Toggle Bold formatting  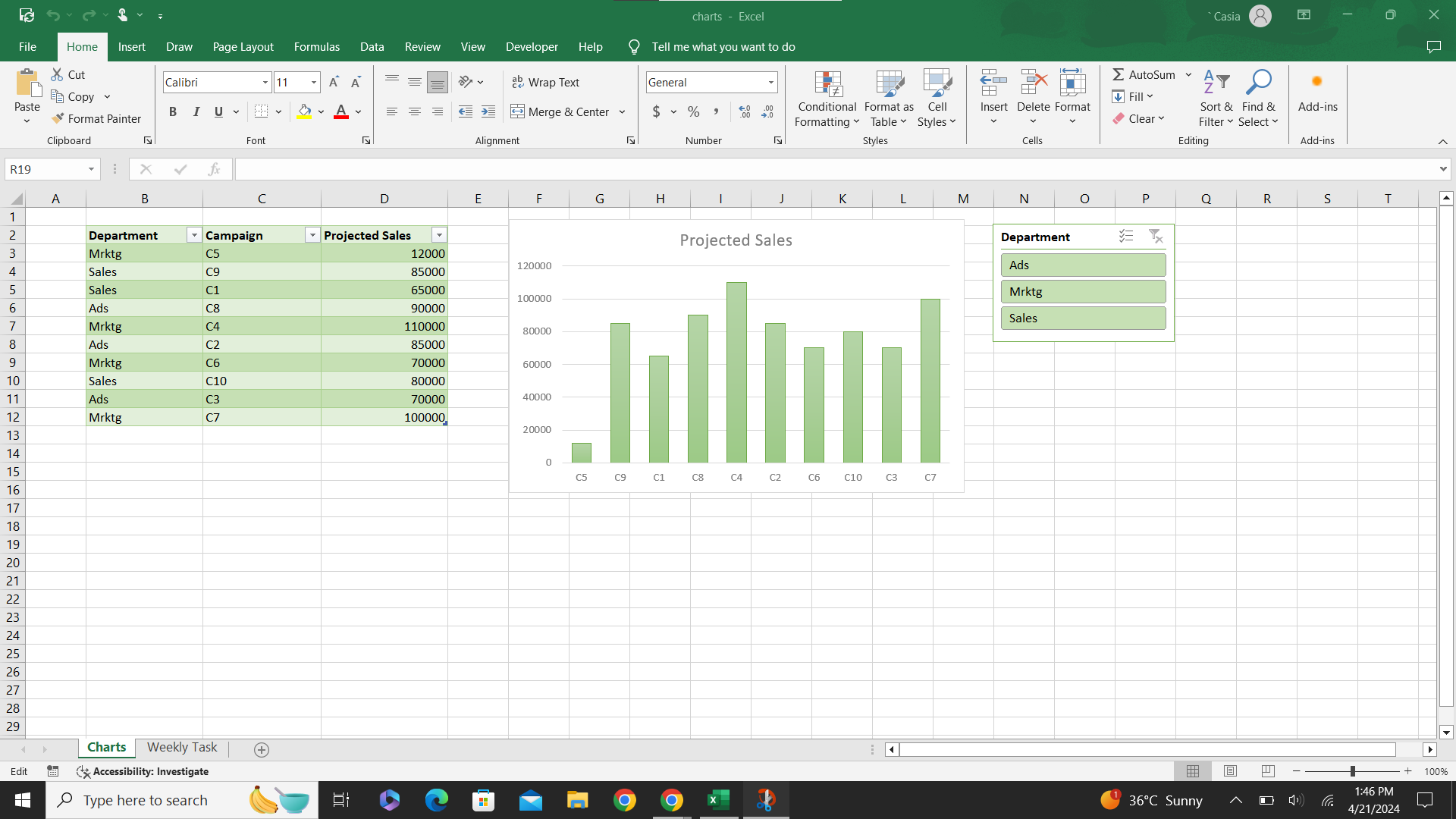[173, 111]
